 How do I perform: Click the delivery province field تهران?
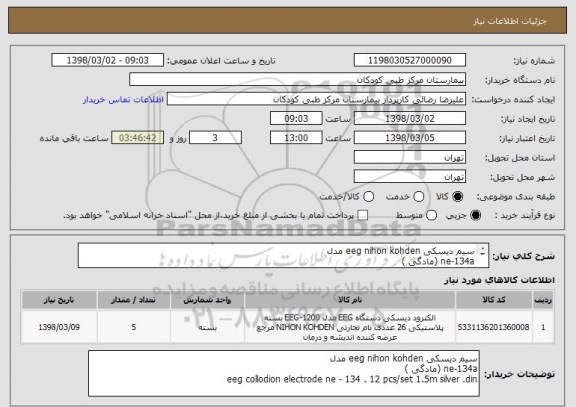click(410, 157)
